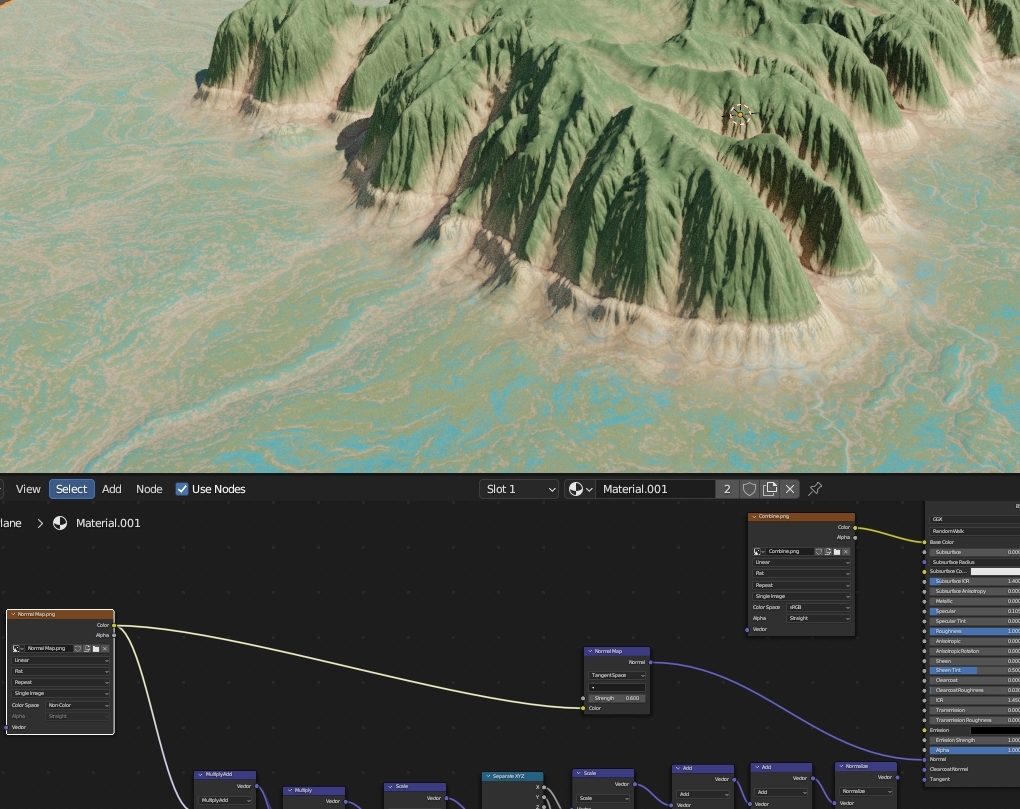Edit Normal Map.png image name field
Screen dimensions: 1020x809
49,648
